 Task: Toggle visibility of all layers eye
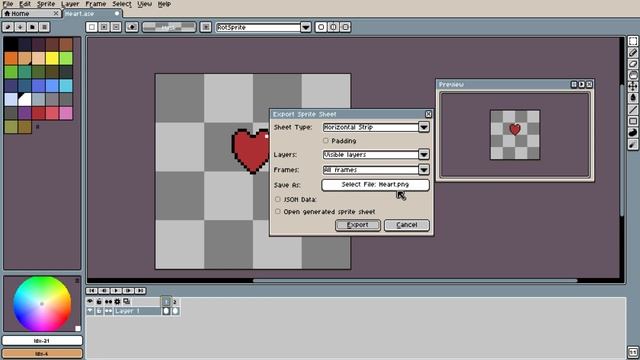(x=90, y=302)
